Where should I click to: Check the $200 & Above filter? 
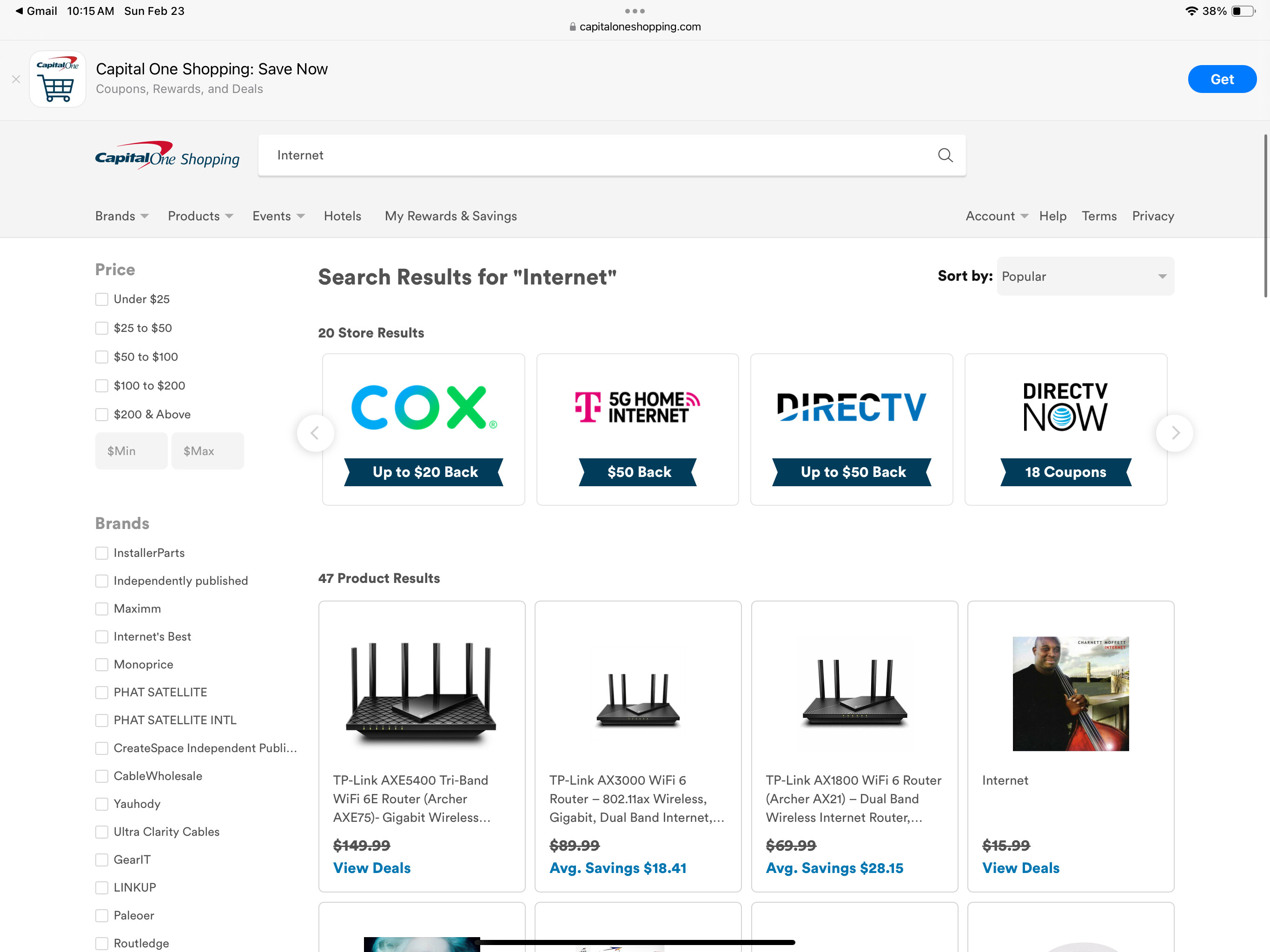click(x=102, y=414)
